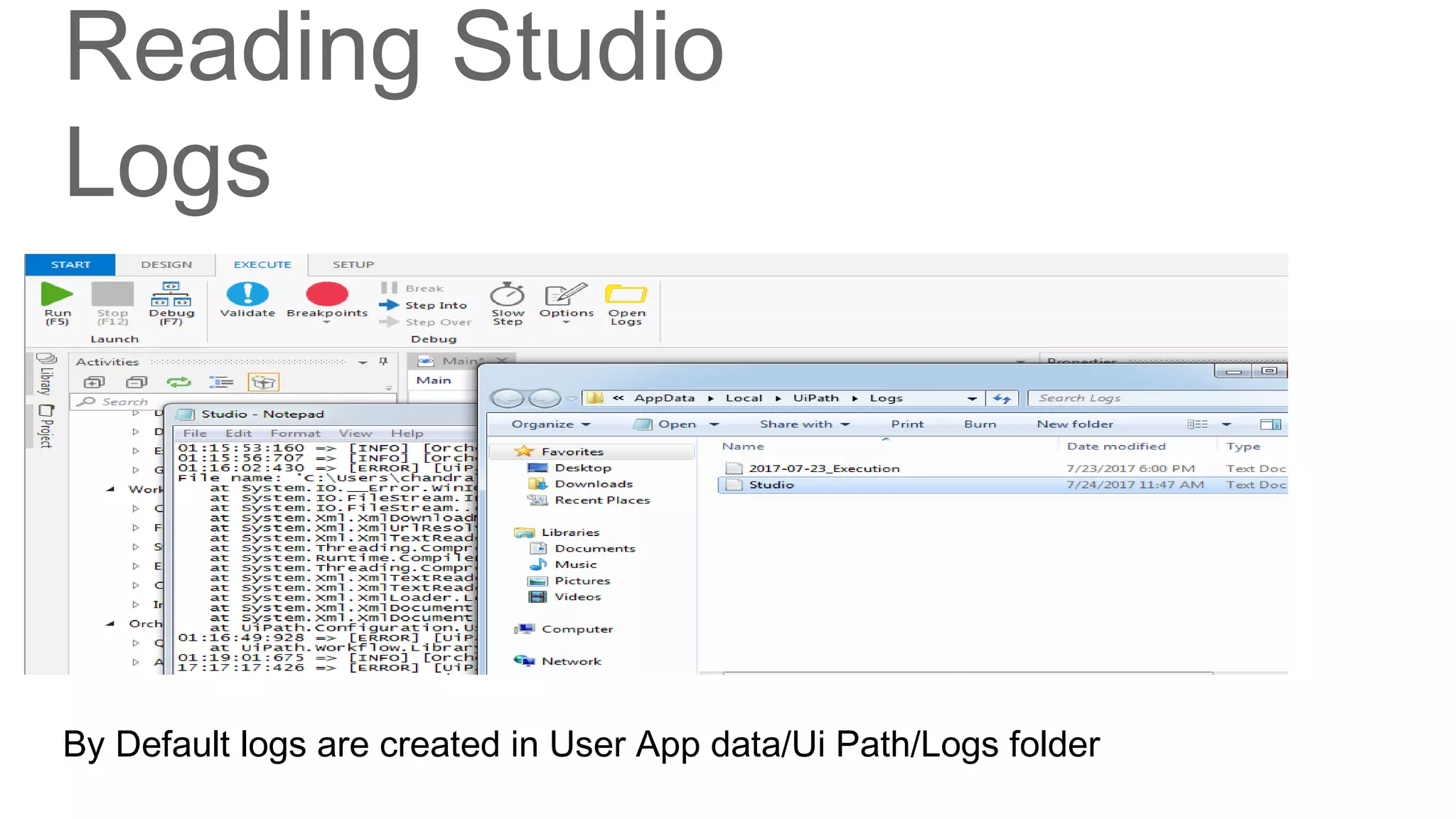Open the Options dropdown arrow
The image size is (1456, 819).
click(x=566, y=323)
